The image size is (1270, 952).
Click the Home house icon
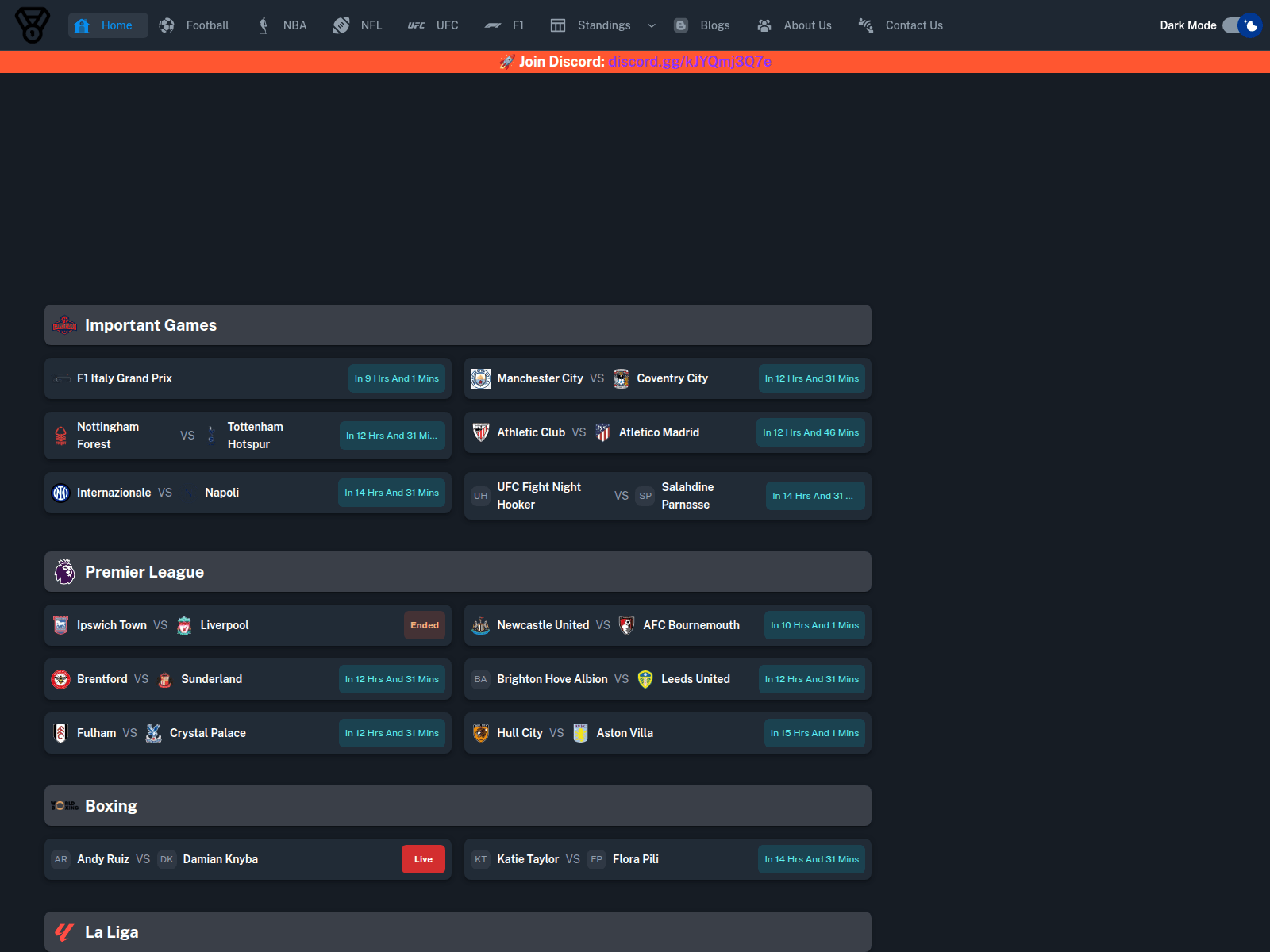tap(82, 25)
